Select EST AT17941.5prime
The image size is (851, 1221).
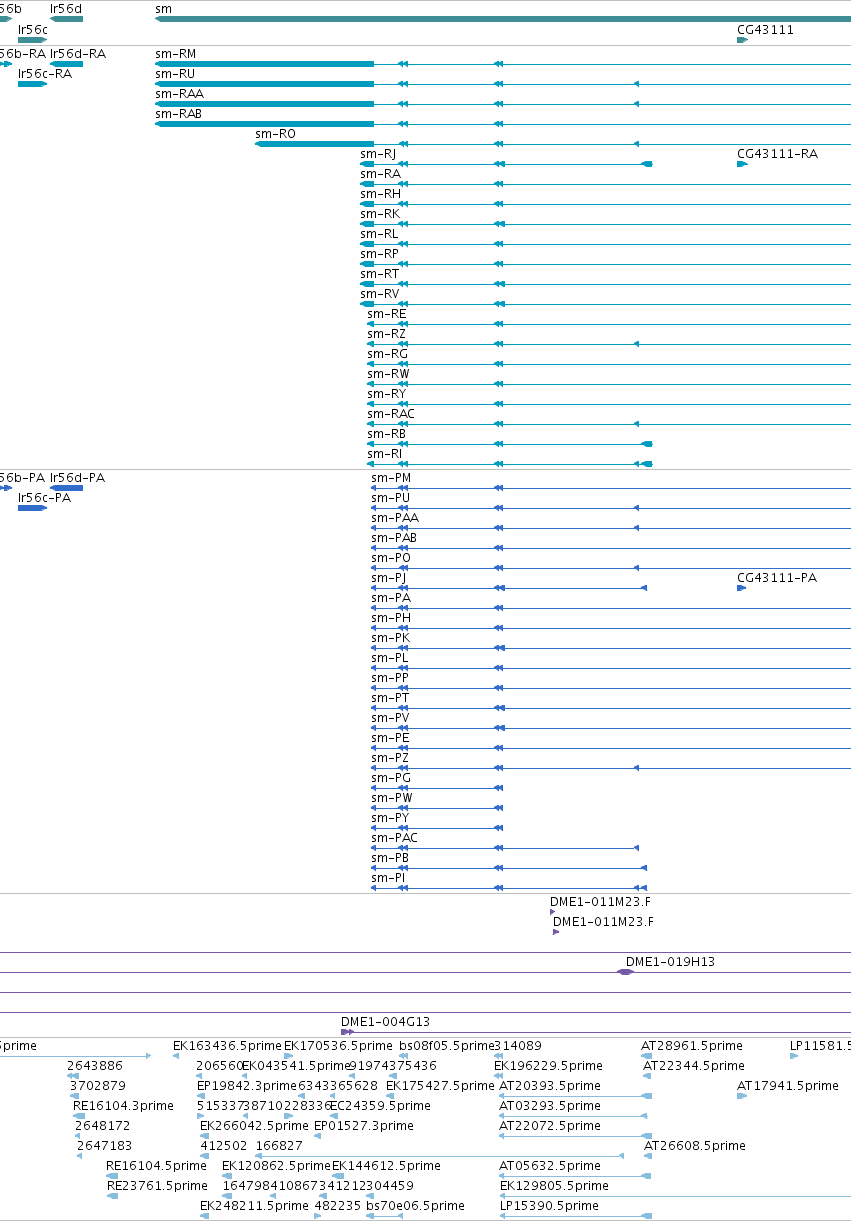pyautogui.click(x=788, y=1085)
